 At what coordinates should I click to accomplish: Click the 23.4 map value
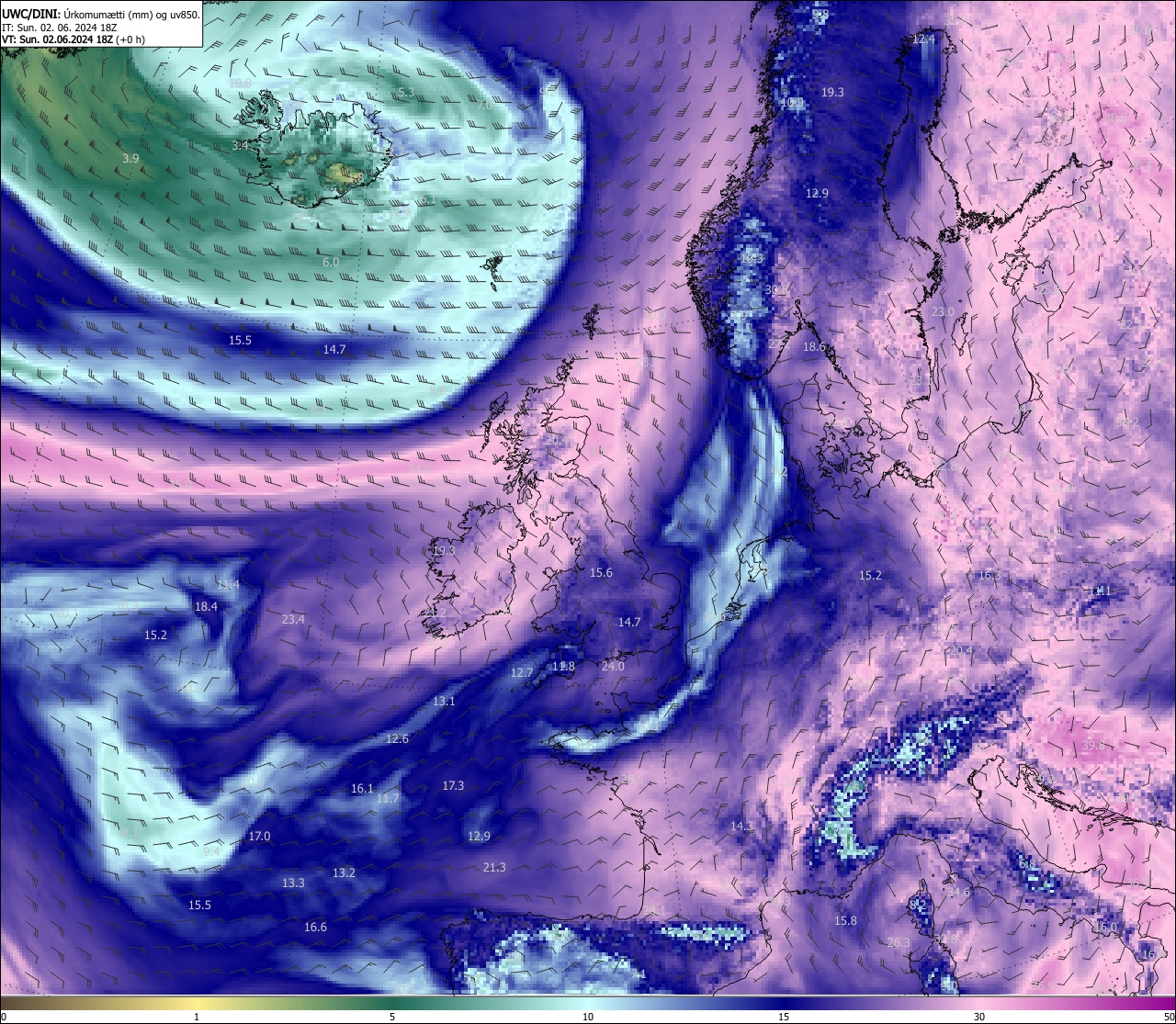[x=293, y=620]
